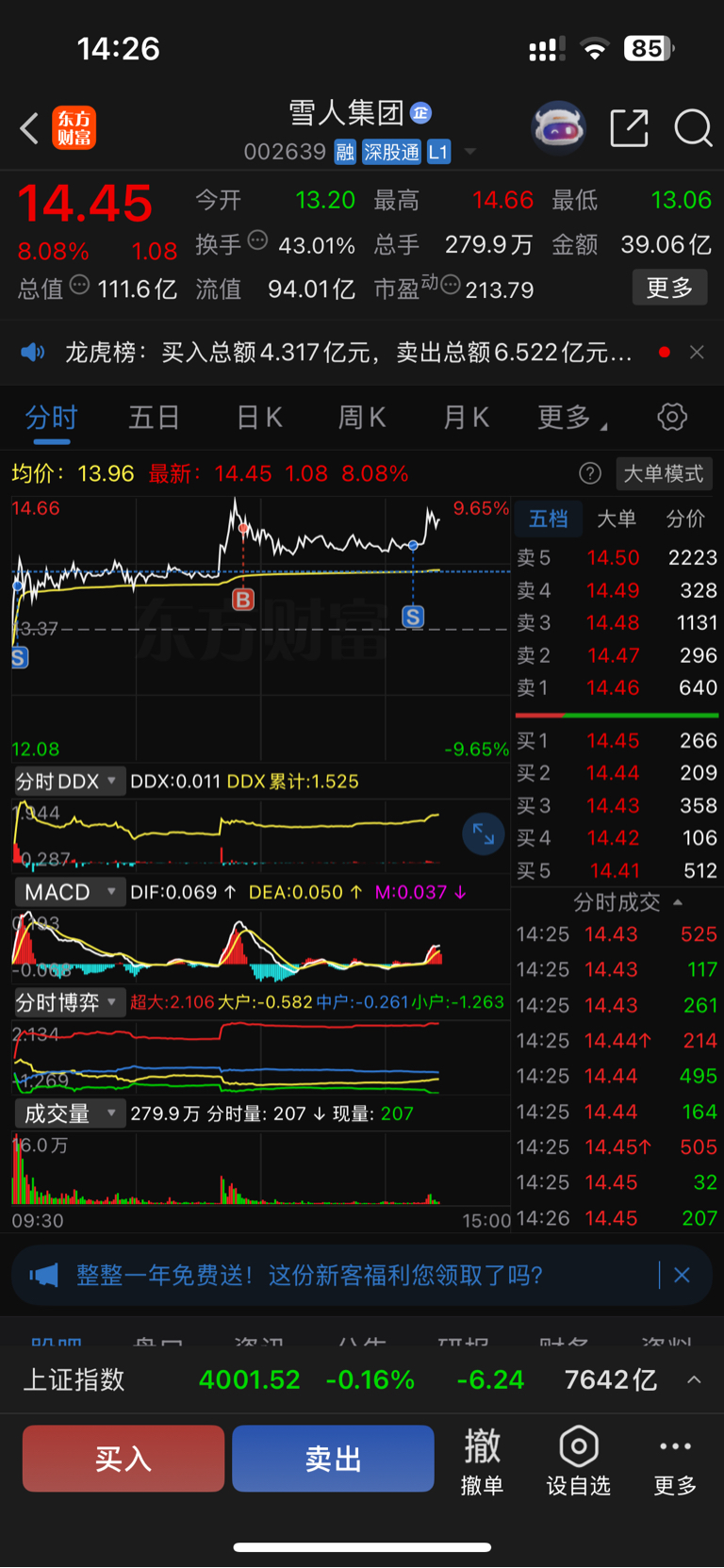Expand the 更多 chart period menu
724x1568 pixels.
pos(571,418)
